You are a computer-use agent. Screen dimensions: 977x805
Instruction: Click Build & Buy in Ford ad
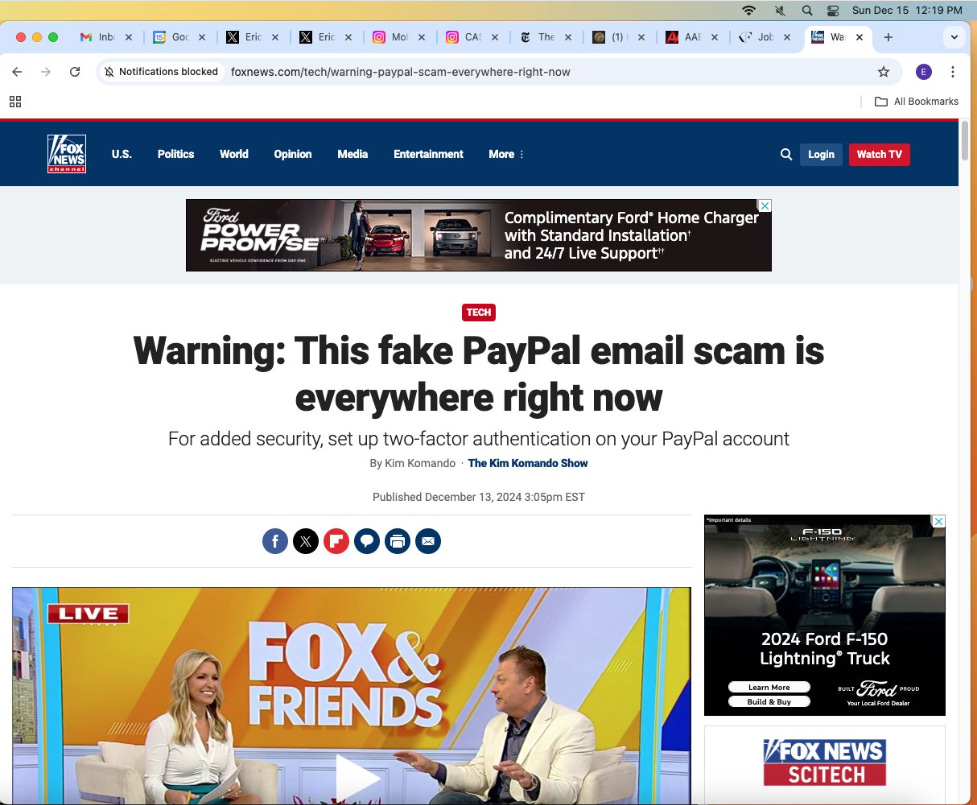pyautogui.click(x=769, y=702)
